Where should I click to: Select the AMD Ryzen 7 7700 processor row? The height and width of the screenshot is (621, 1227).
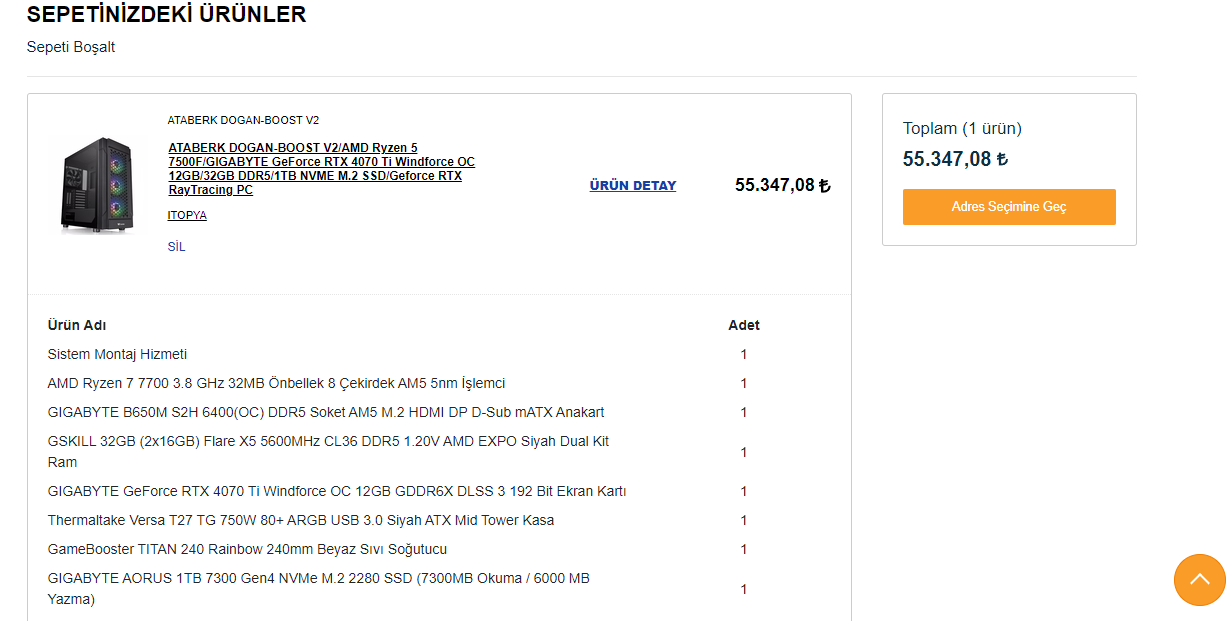[276, 383]
